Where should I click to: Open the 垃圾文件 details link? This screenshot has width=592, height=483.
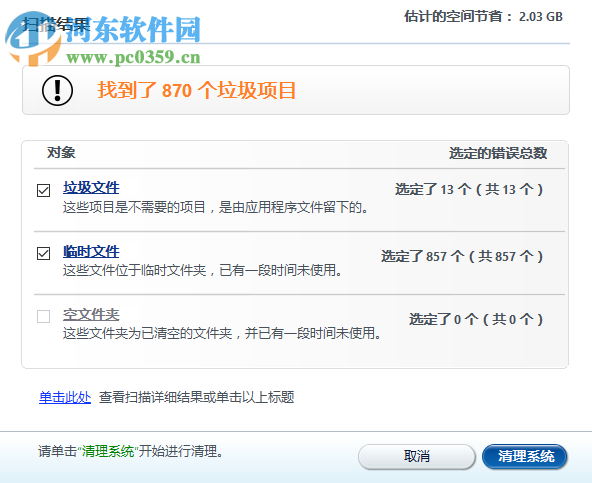coord(91,188)
